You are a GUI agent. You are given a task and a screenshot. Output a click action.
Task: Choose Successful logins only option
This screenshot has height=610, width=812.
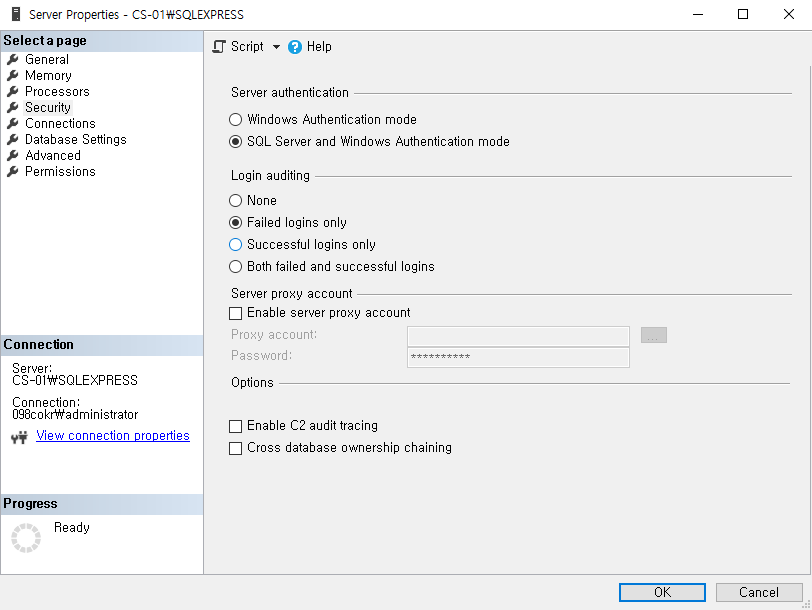point(236,245)
